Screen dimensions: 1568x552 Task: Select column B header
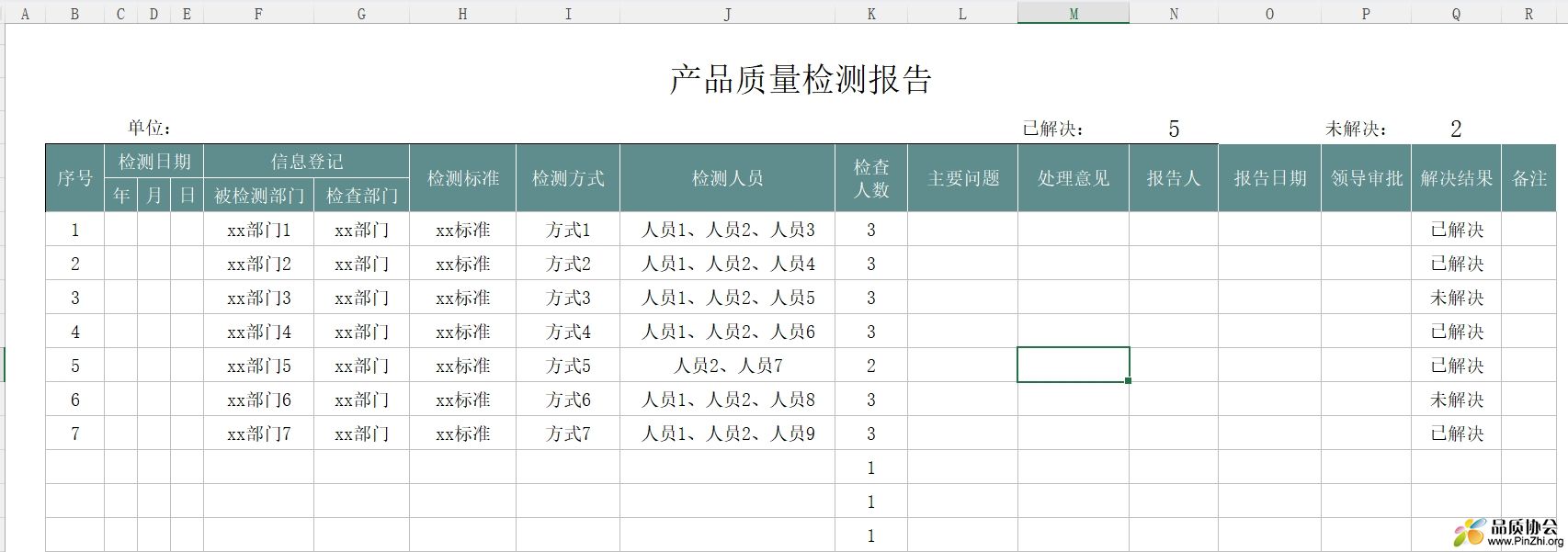[74, 14]
